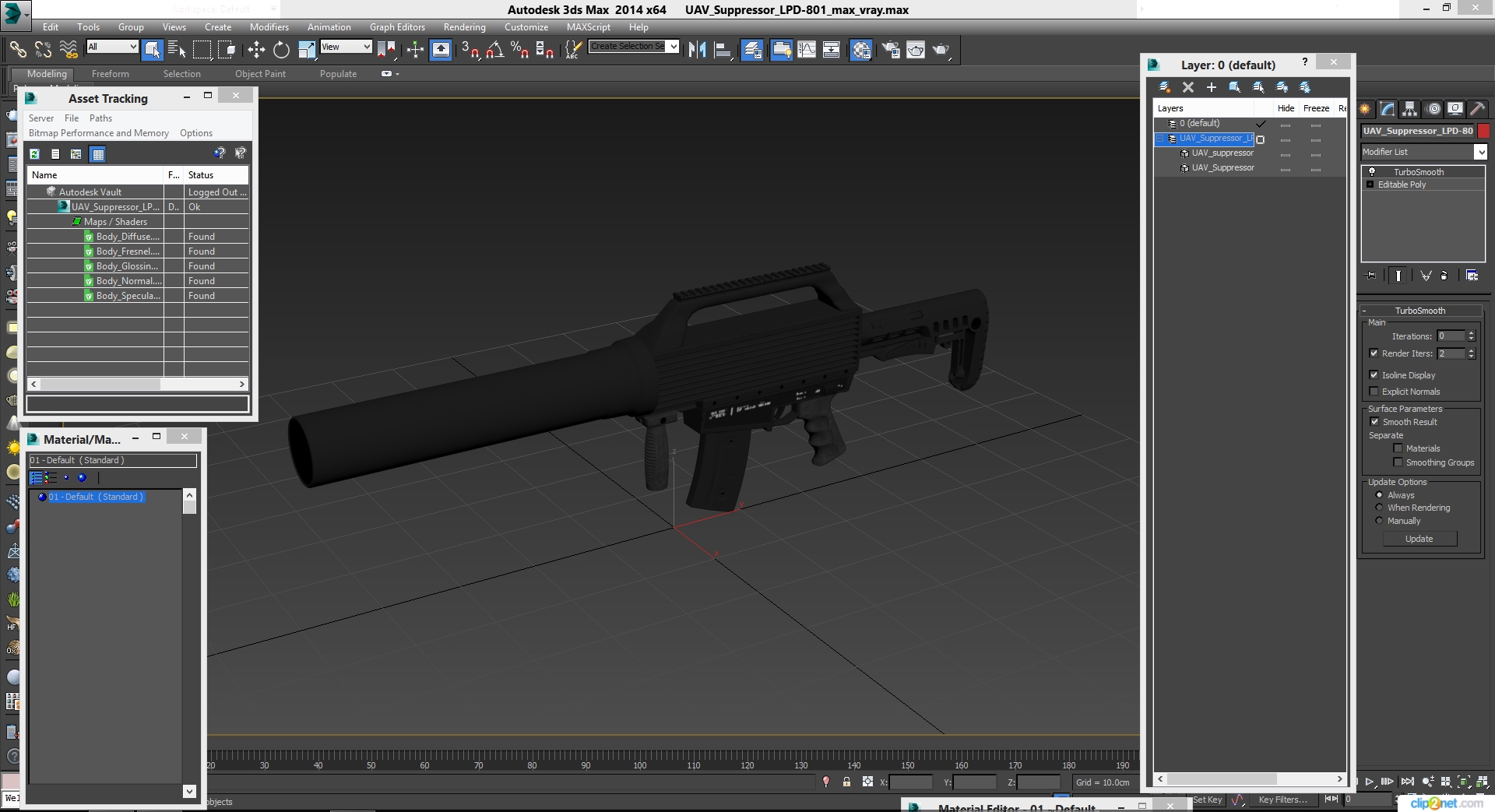Activate the Bind to Space Warp tool
Screen dimensions: 1495x812
coord(69,50)
